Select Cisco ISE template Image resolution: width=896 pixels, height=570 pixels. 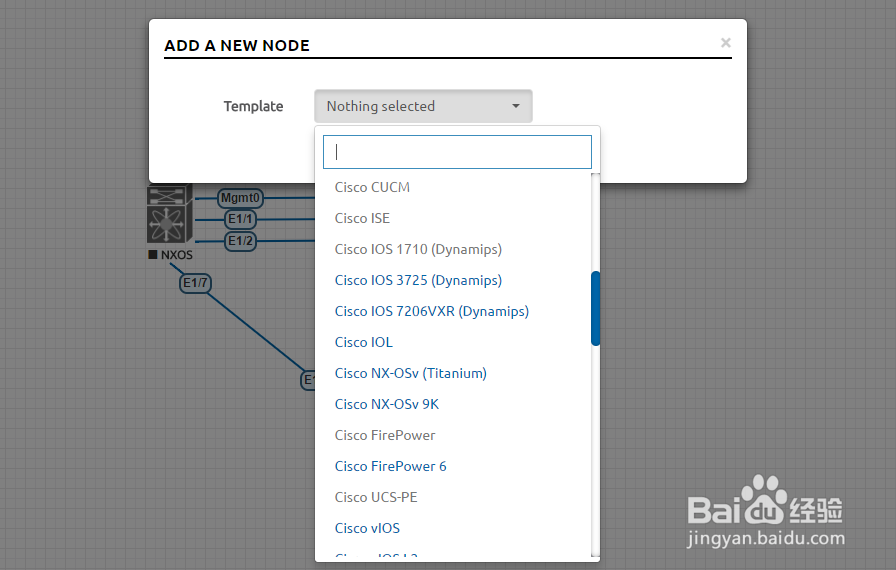[362, 218]
